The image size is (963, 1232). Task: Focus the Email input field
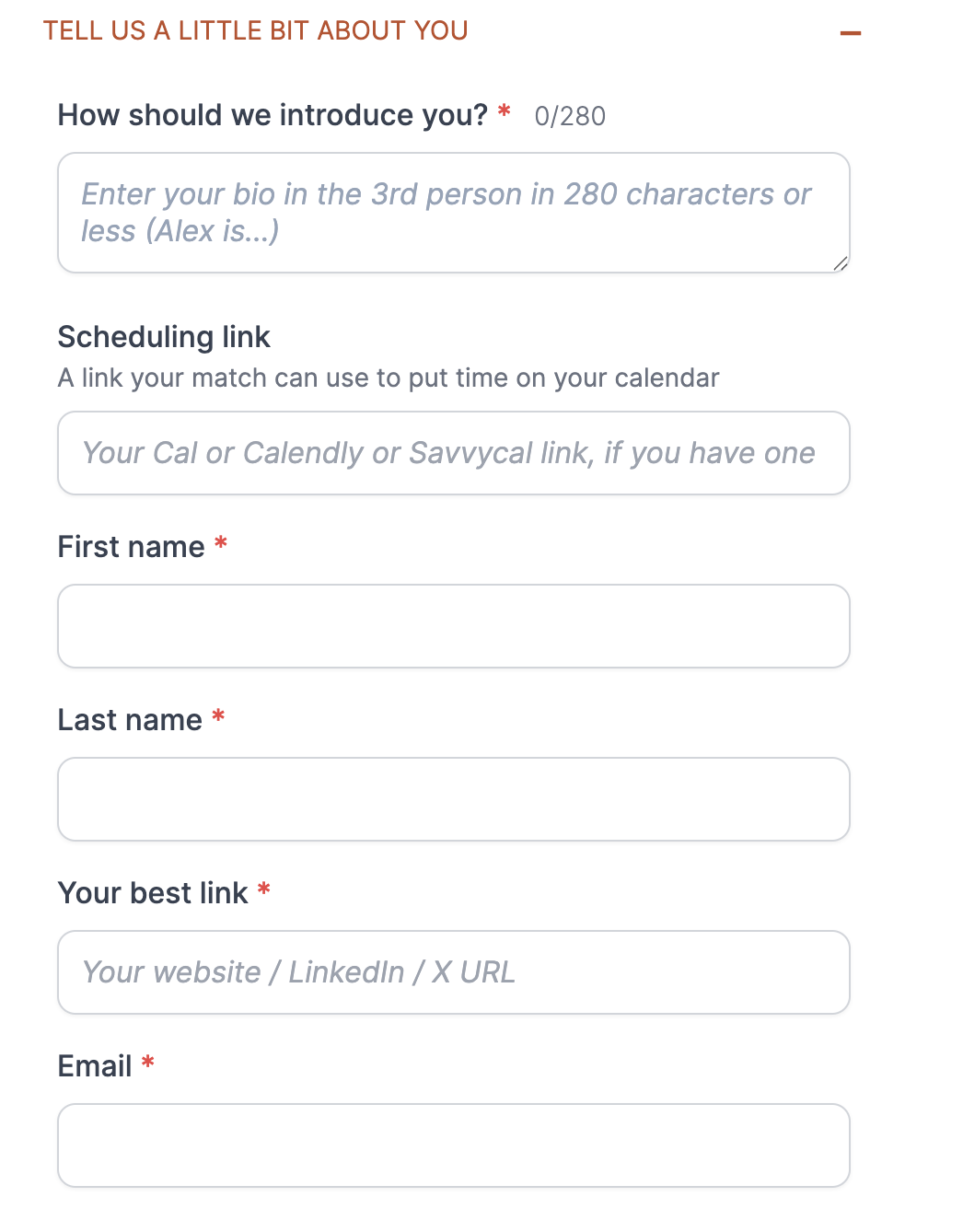coord(454,1145)
